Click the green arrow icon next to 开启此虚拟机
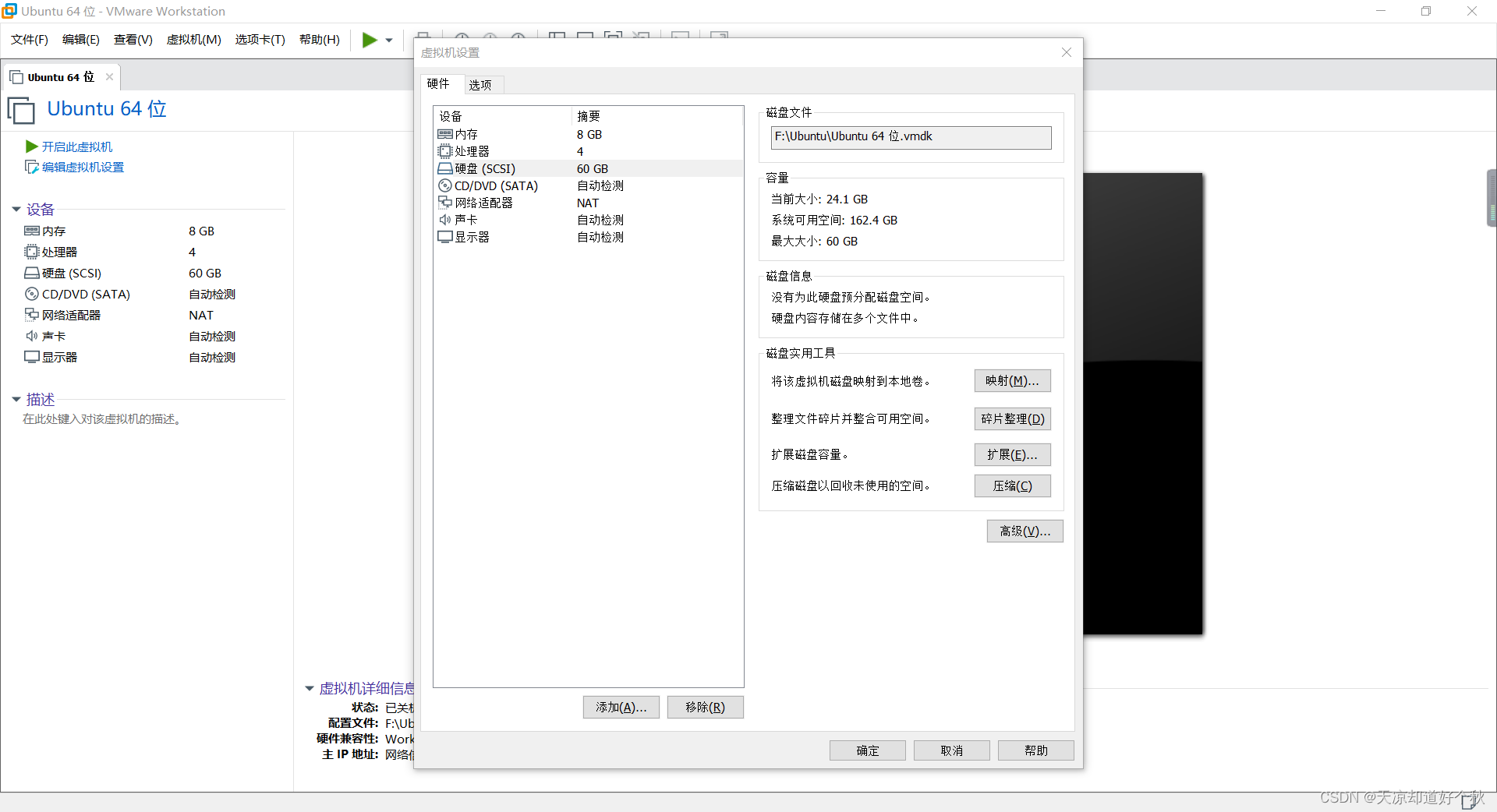Viewport: 1497px width, 812px height. 32,147
